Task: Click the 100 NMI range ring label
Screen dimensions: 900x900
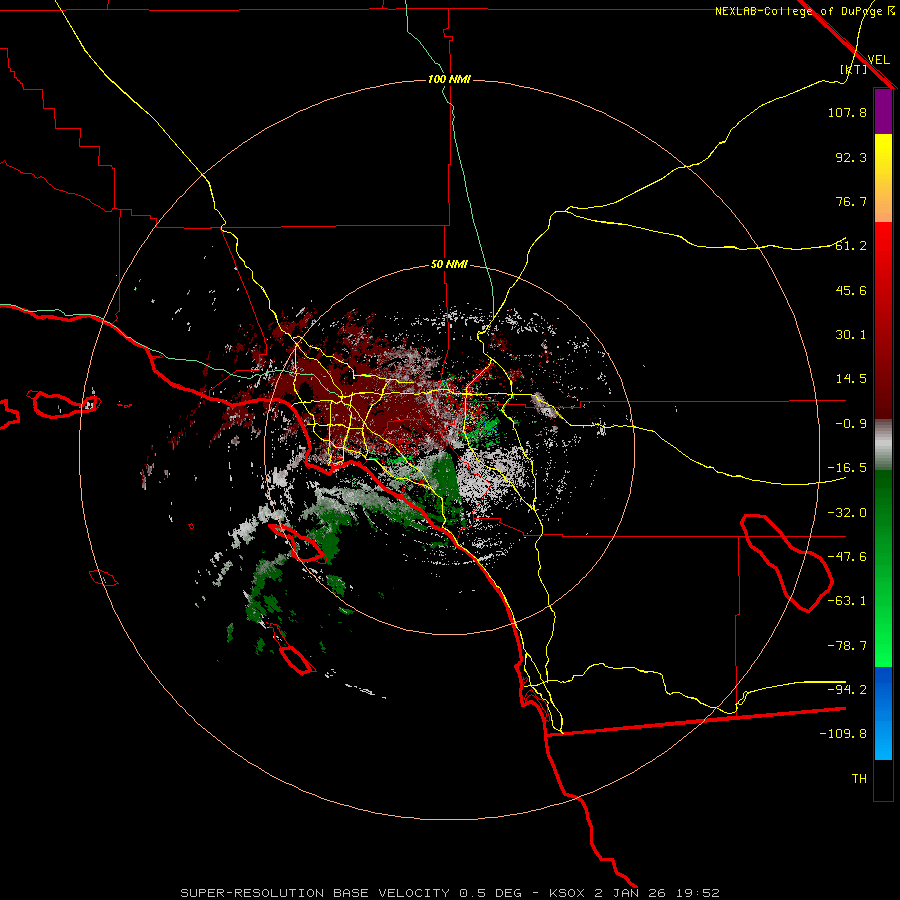Action: click(449, 79)
